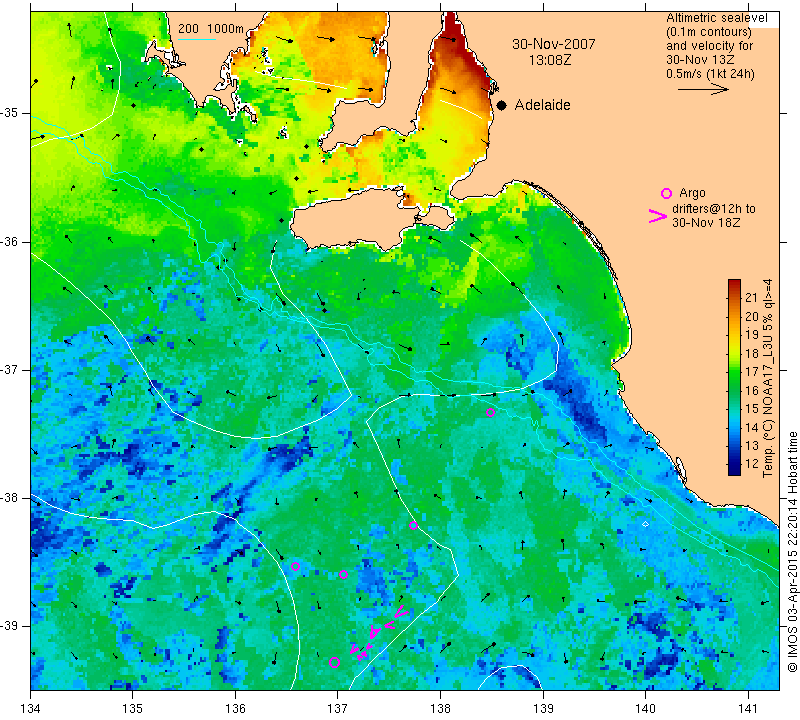Click the dark blue bottom of the color bar

coord(734,470)
